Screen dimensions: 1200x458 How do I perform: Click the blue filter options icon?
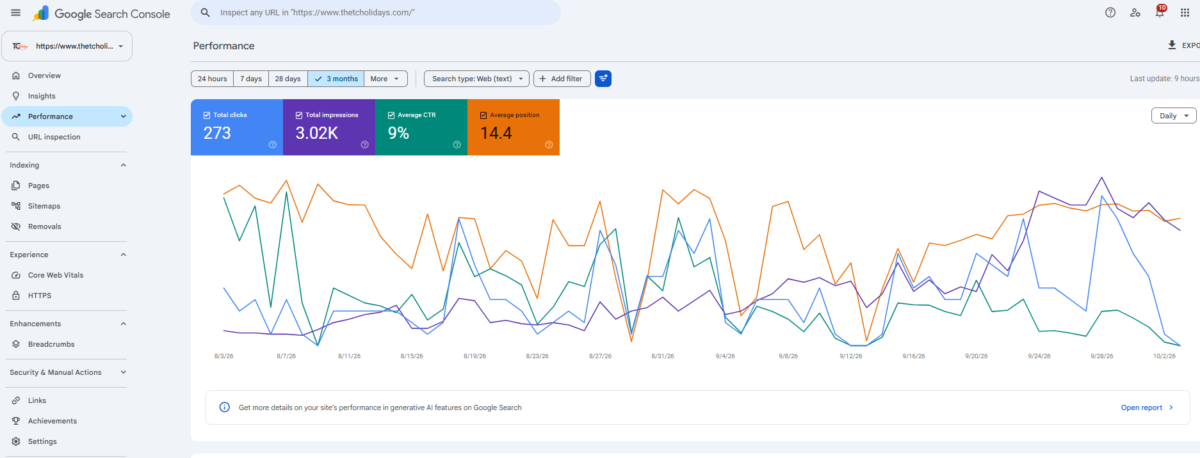(603, 79)
